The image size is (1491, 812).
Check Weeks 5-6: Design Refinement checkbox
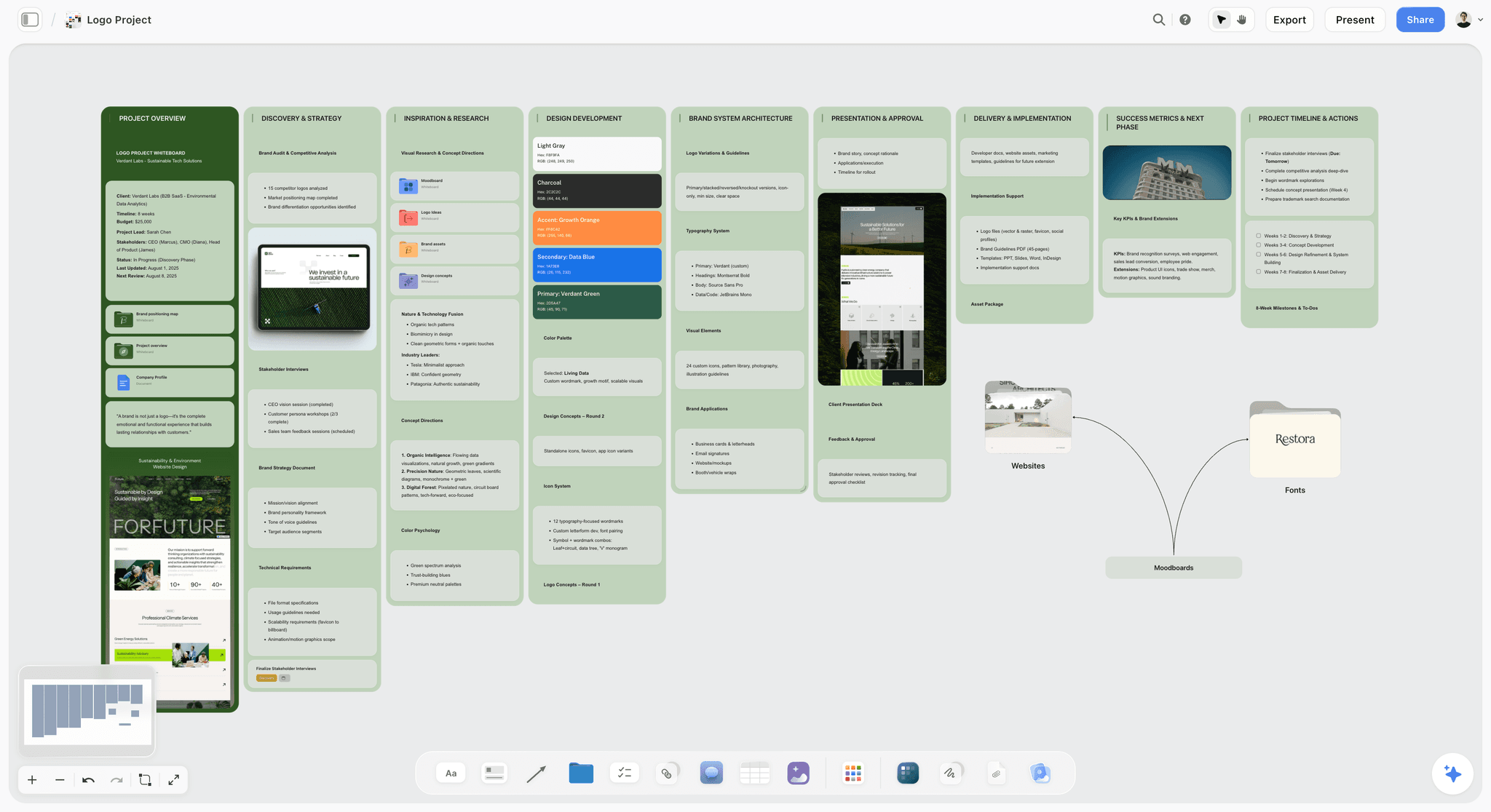tap(1258, 255)
